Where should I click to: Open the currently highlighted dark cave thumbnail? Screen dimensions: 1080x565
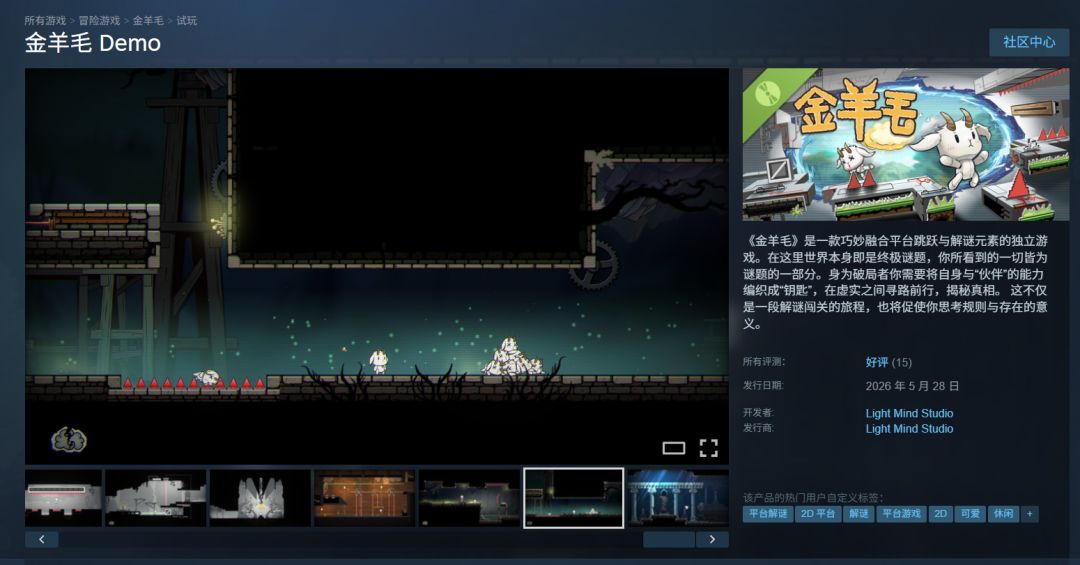[x=574, y=498]
